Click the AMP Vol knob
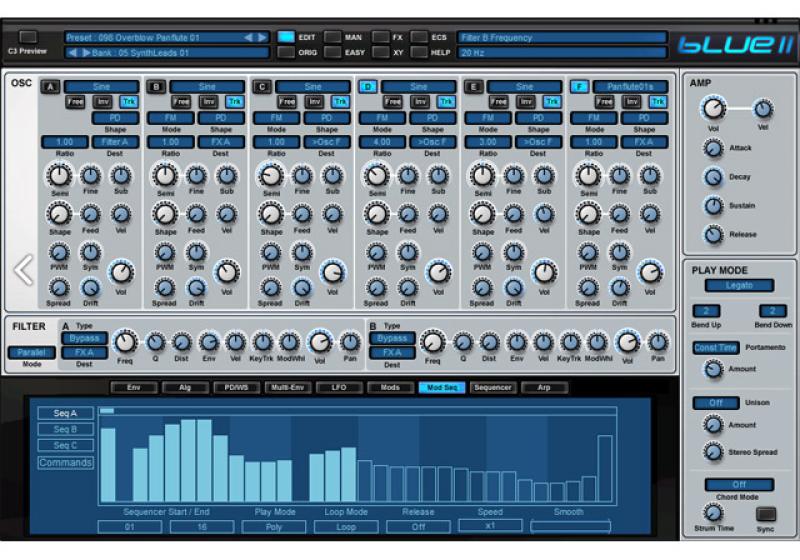 (713, 109)
